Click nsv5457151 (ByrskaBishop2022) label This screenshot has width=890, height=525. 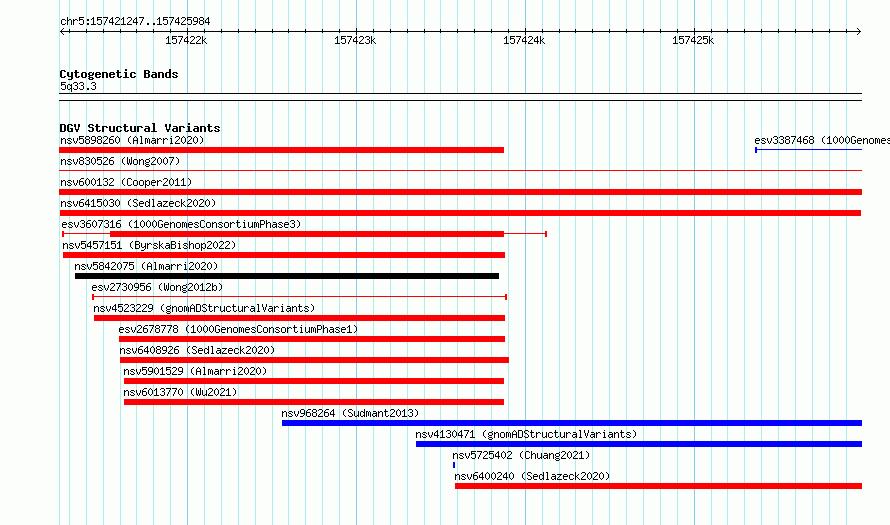coord(149,245)
